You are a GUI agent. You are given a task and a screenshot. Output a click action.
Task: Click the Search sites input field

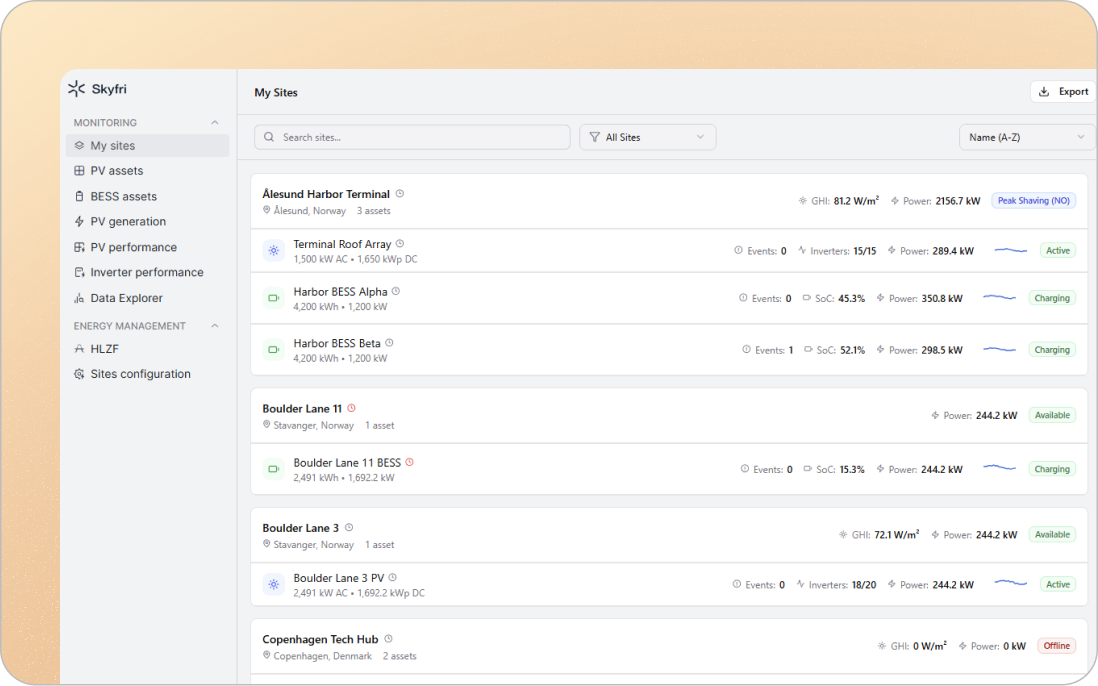pyautogui.click(x=412, y=137)
